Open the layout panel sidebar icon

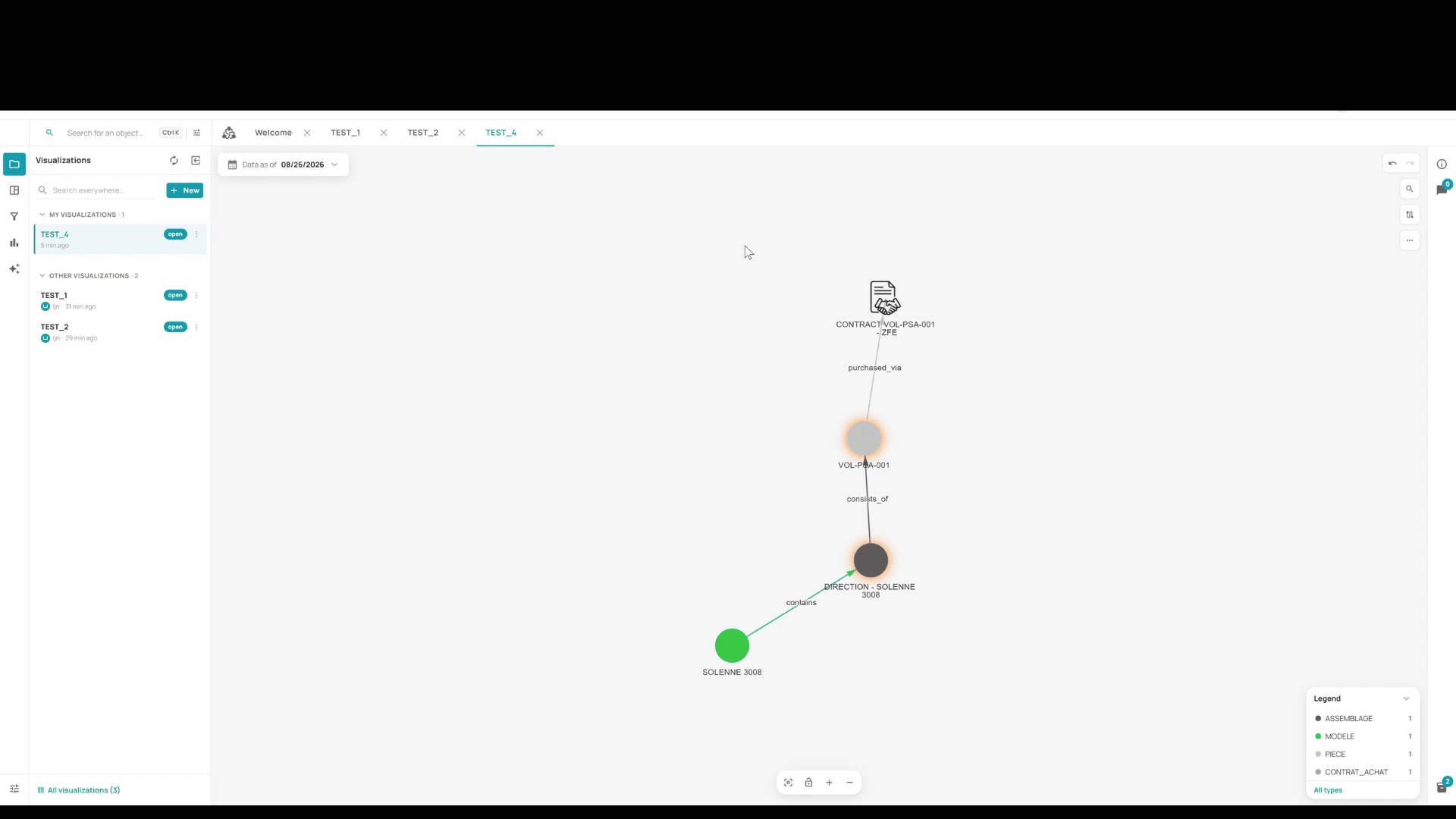tap(14, 190)
